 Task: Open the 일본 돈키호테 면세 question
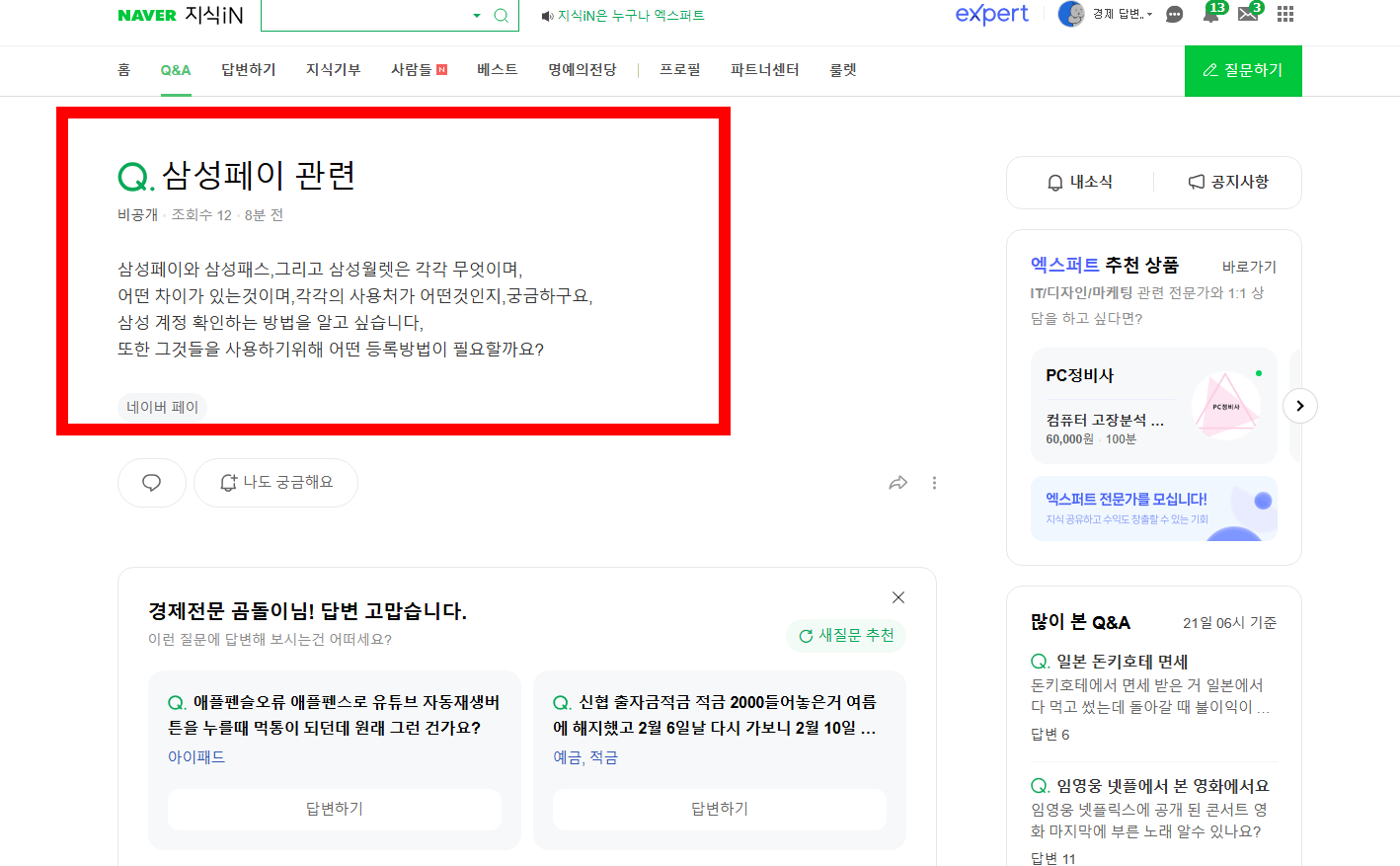(1122, 662)
